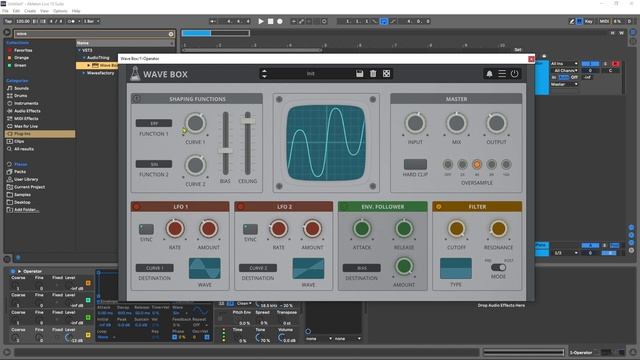This screenshot has height=360, width=640.
Task: Toggle the Filter section power indicator
Action: click(439, 207)
